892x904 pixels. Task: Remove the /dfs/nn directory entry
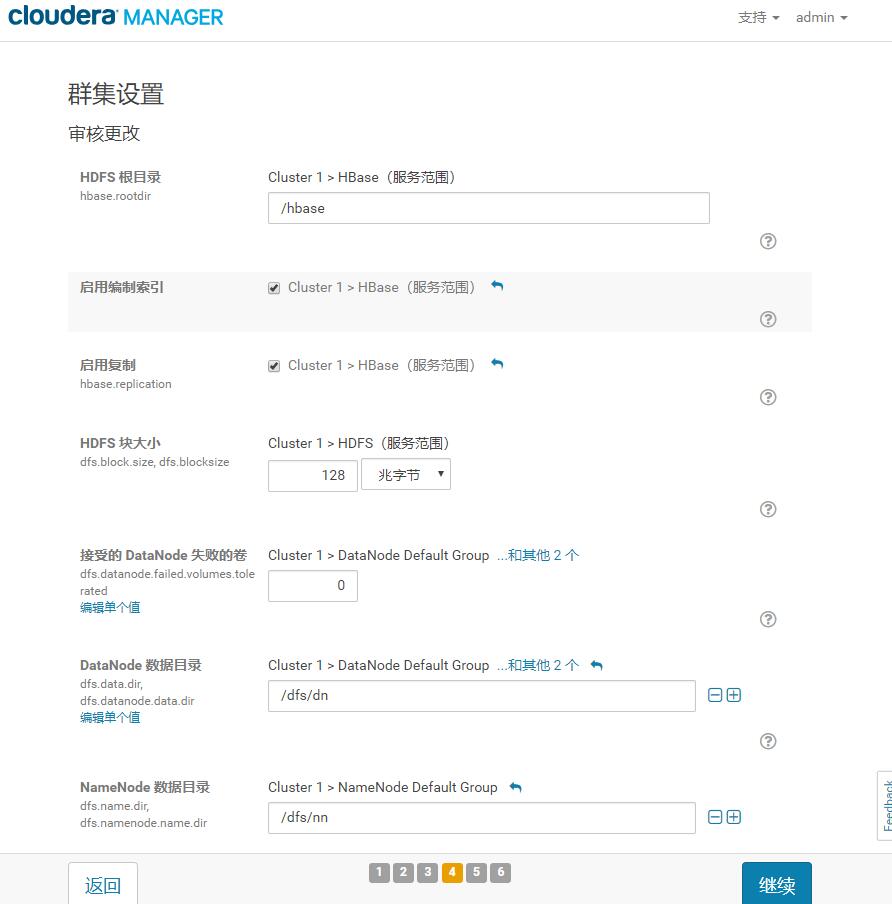[715, 817]
